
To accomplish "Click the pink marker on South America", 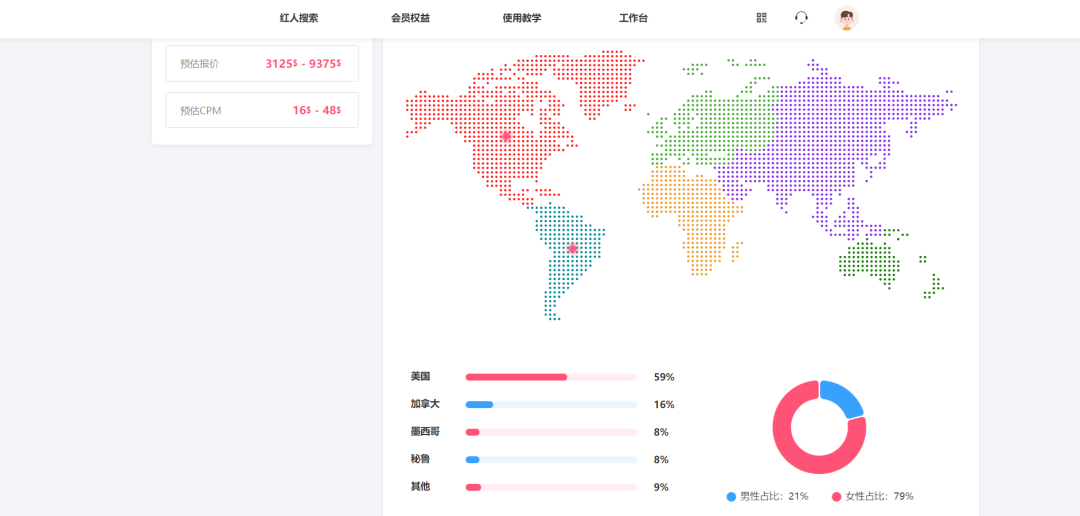I will point(572,248).
